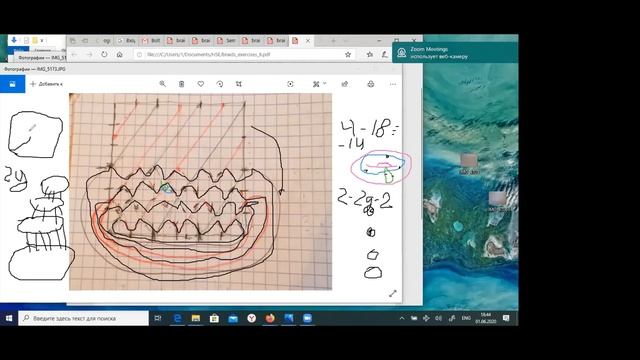Open File Explorer from the taskbar
Image resolution: width=640 pixels, height=360 pixels.
point(196,318)
